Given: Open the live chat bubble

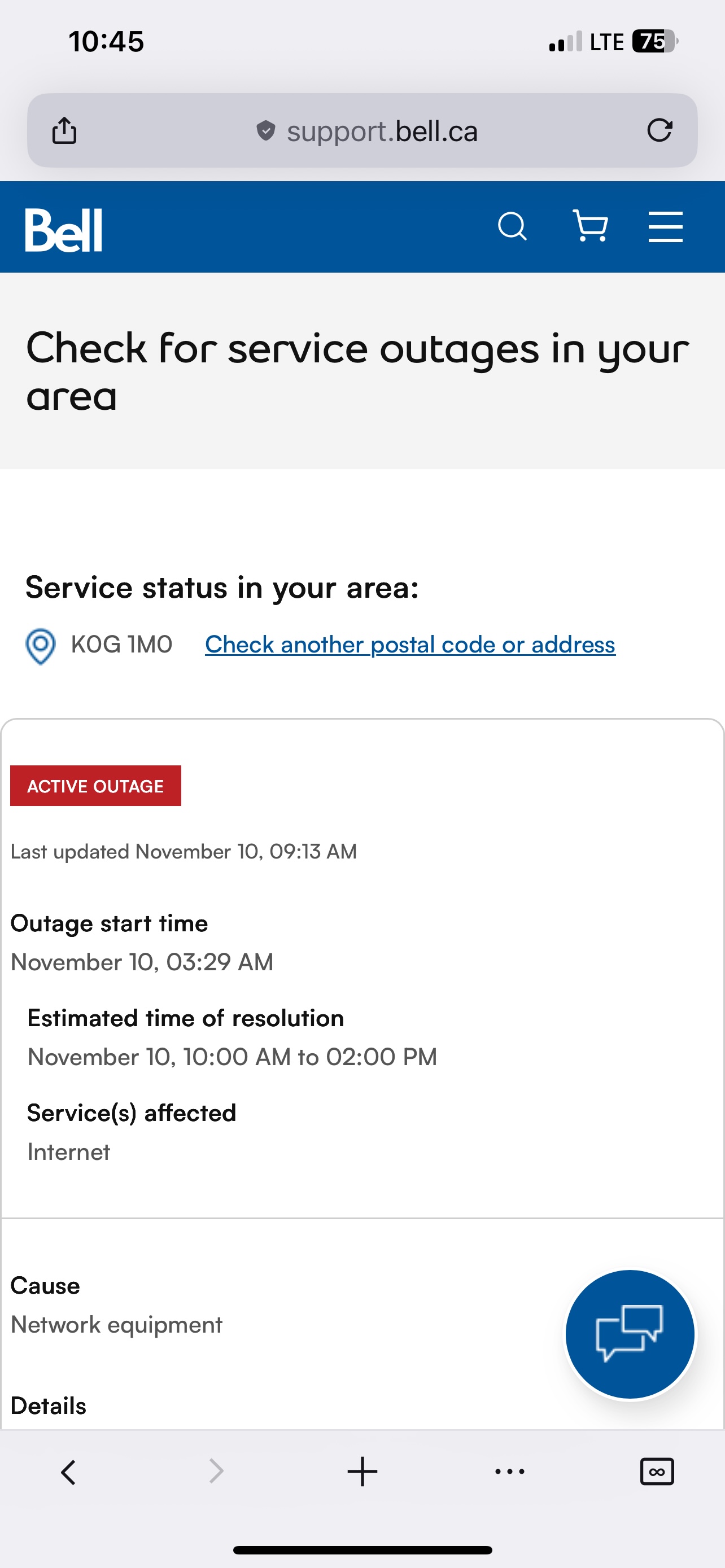Looking at the screenshot, I should pyautogui.click(x=630, y=1335).
